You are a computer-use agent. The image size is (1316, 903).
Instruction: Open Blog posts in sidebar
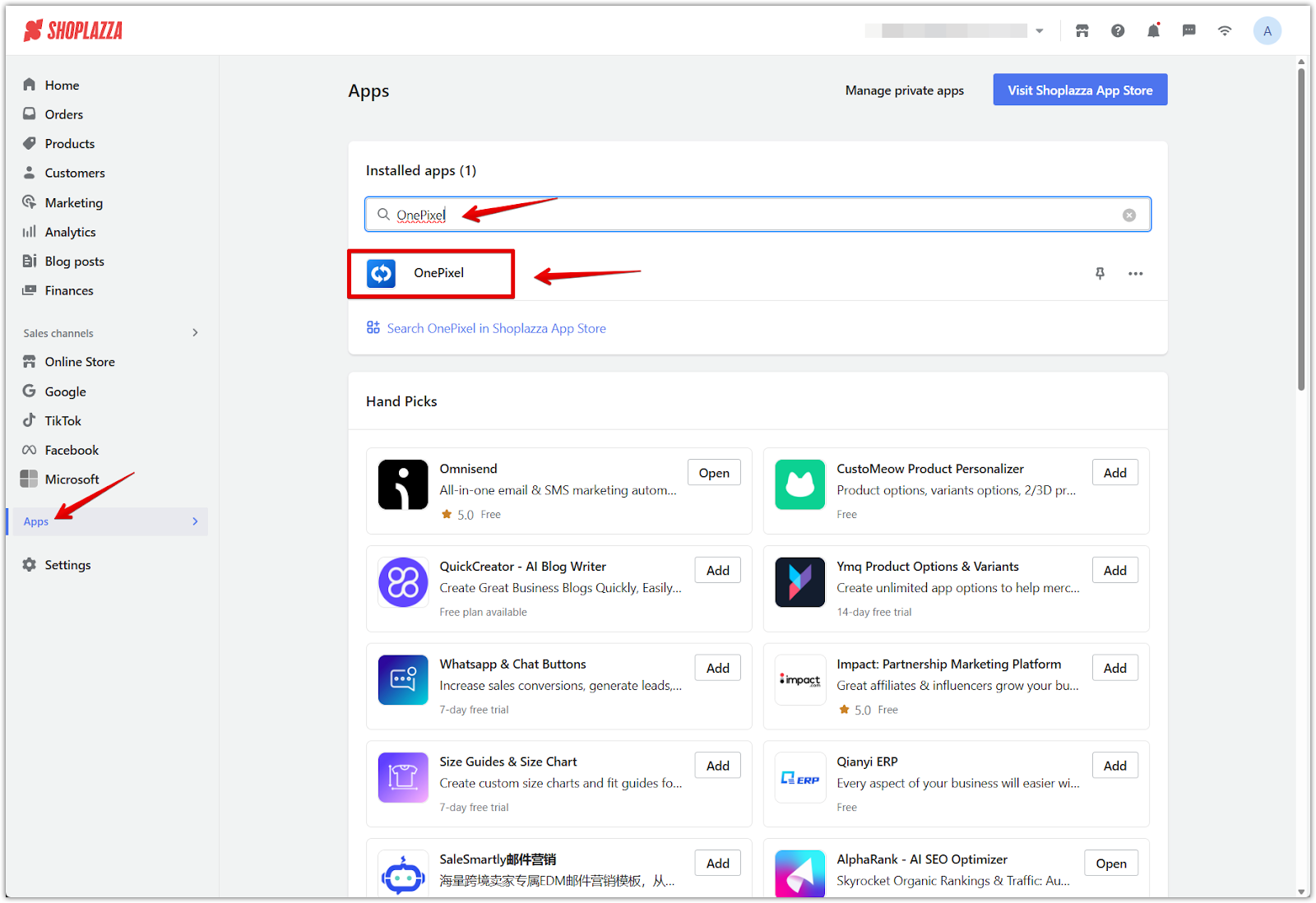point(74,261)
